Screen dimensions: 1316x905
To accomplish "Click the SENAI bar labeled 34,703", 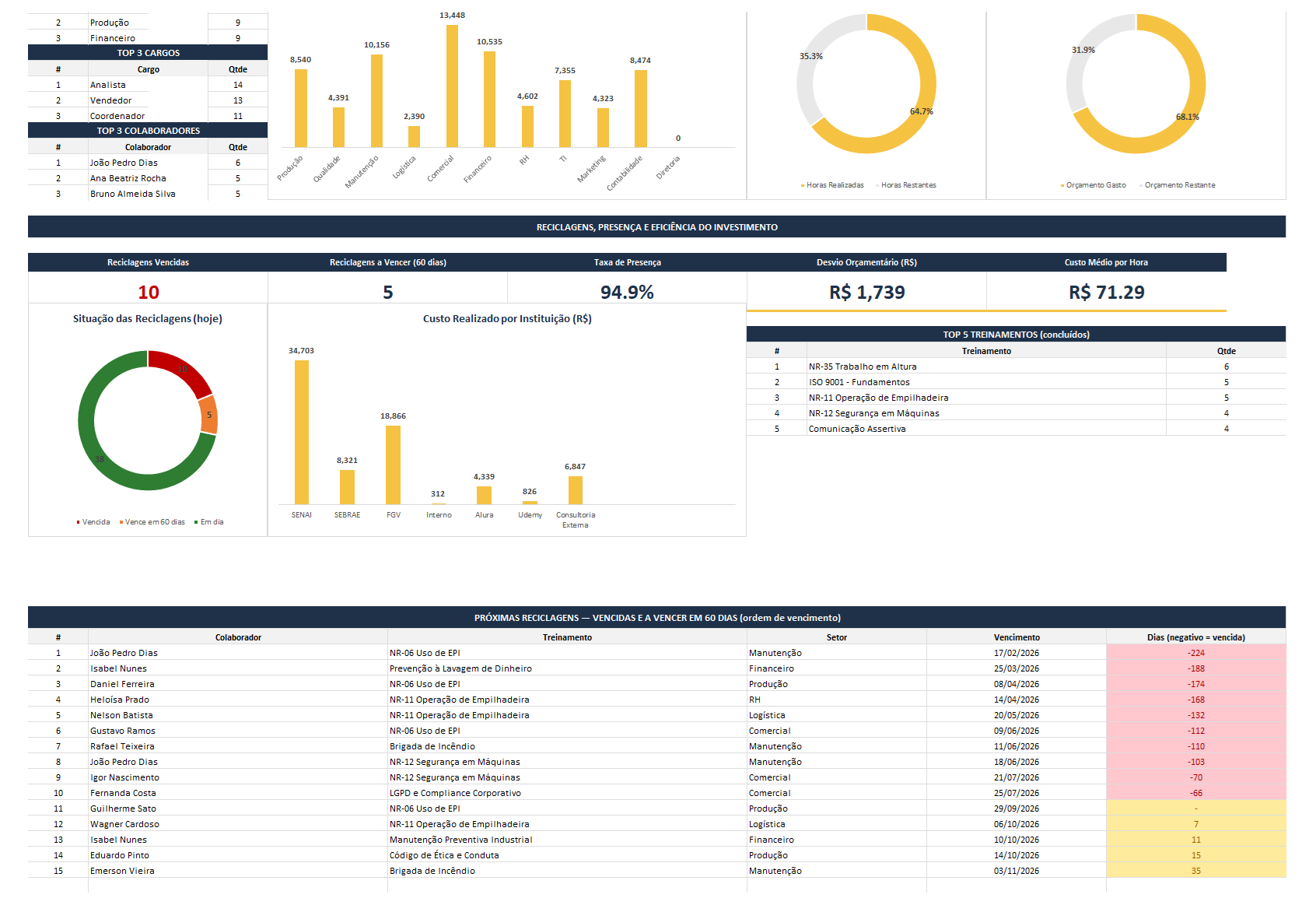I will (302, 432).
